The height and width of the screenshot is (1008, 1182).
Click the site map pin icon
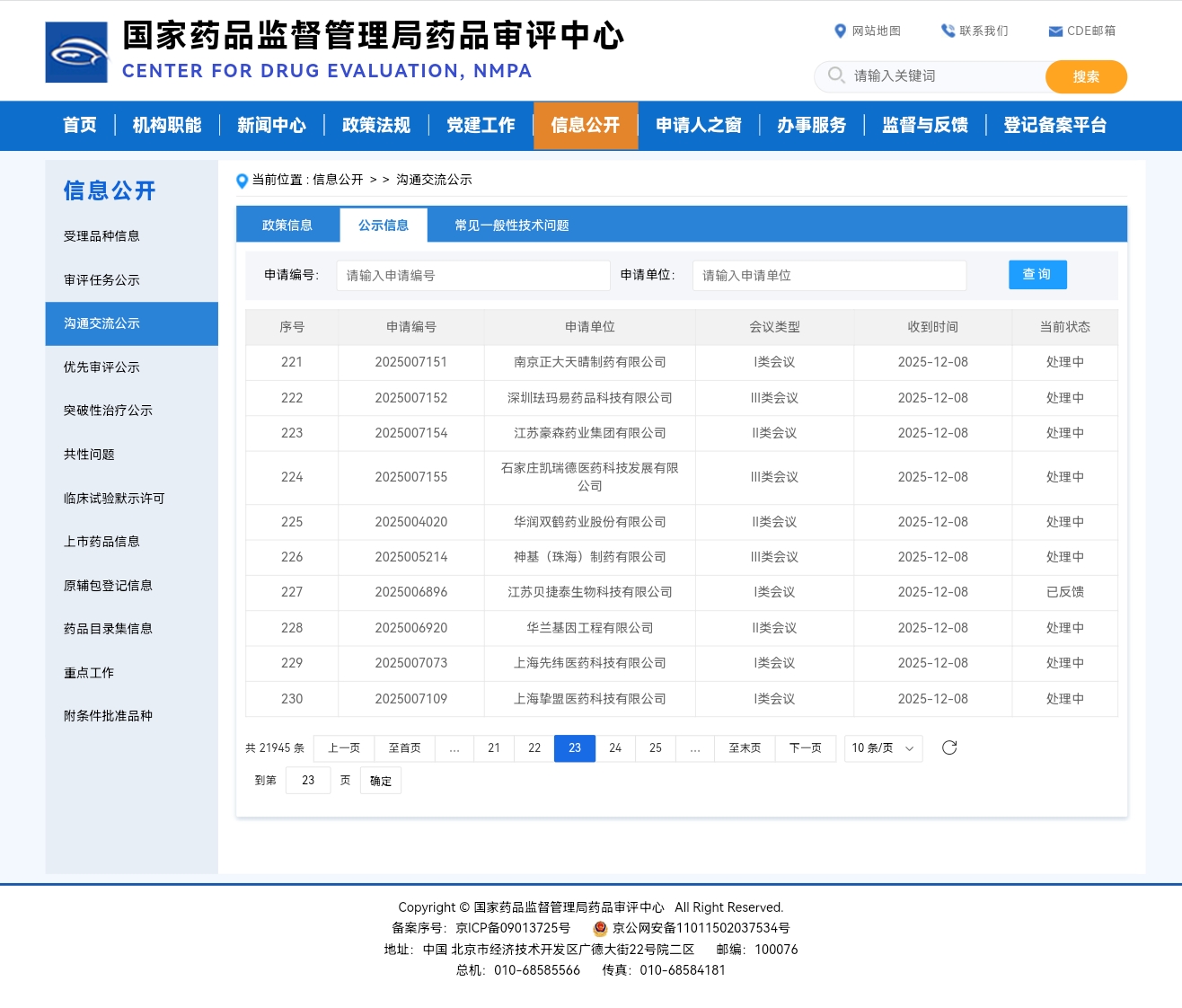(840, 31)
